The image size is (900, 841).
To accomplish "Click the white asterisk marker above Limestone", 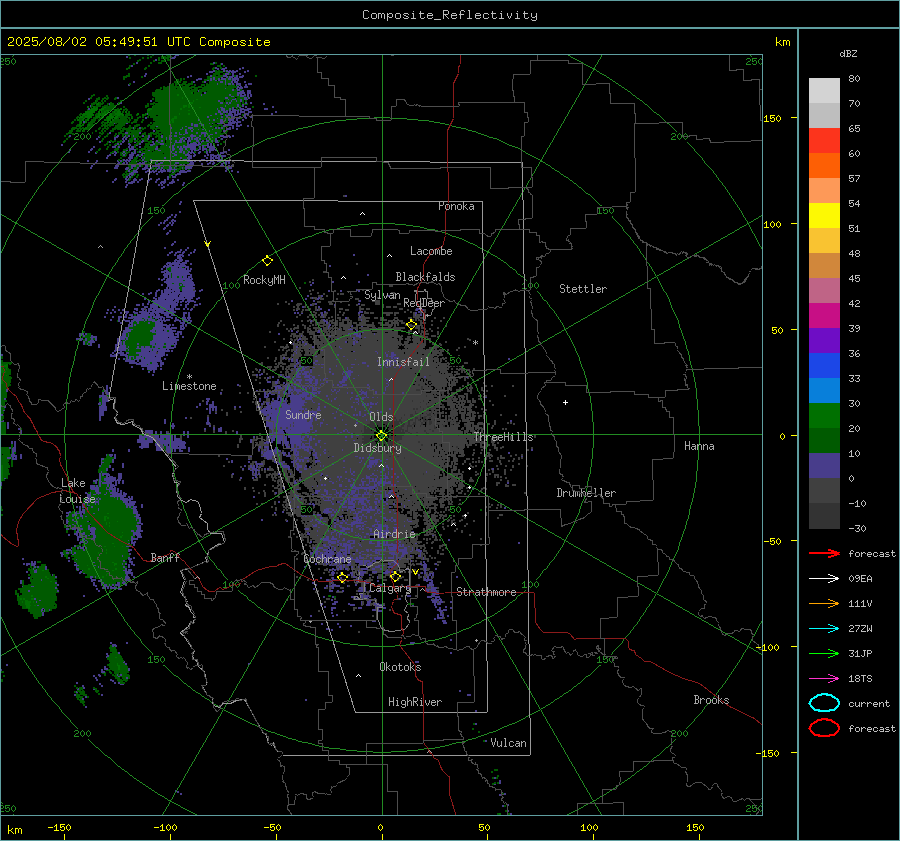I will (189, 377).
